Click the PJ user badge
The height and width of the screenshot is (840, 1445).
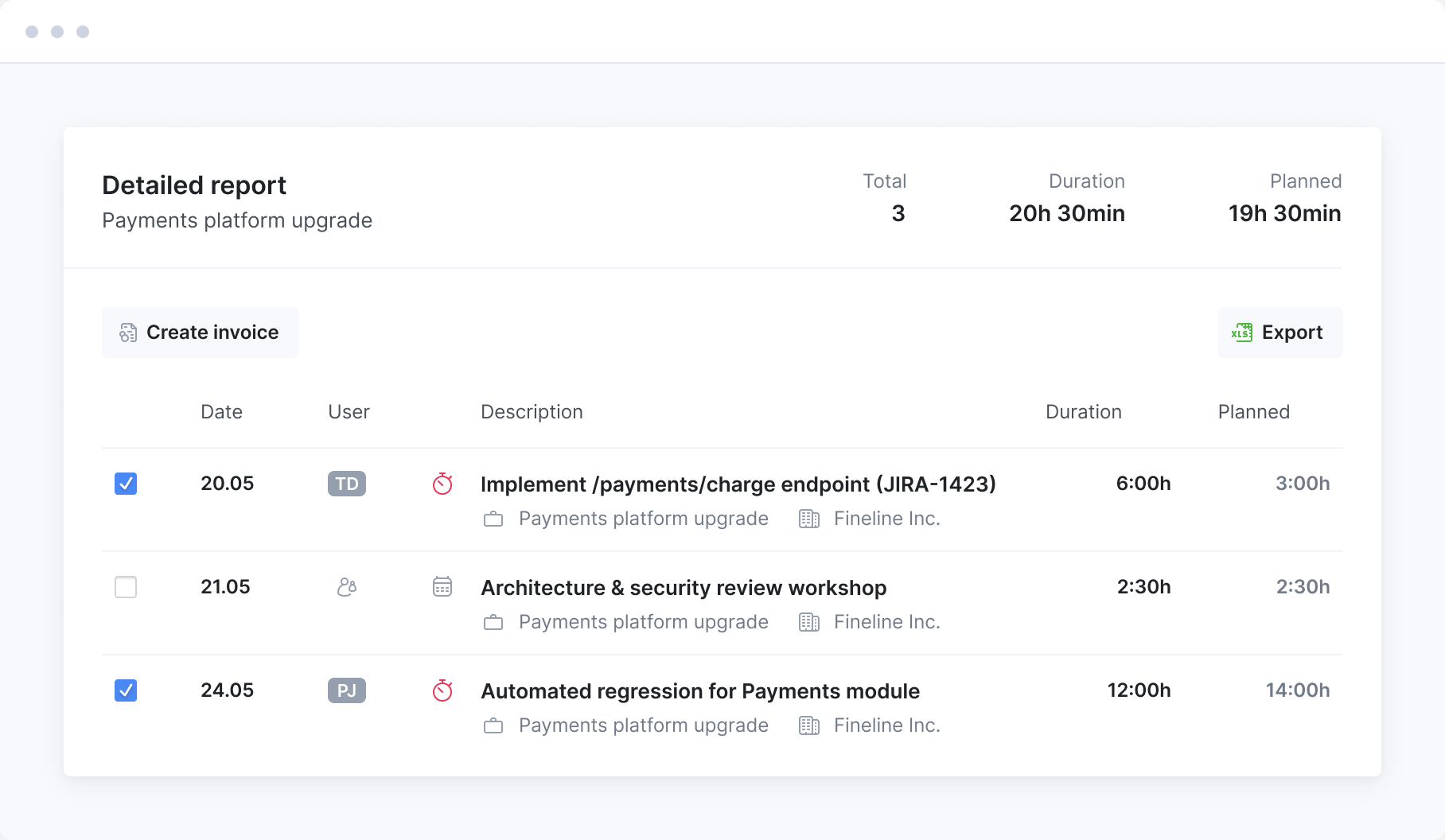click(x=347, y=690)
